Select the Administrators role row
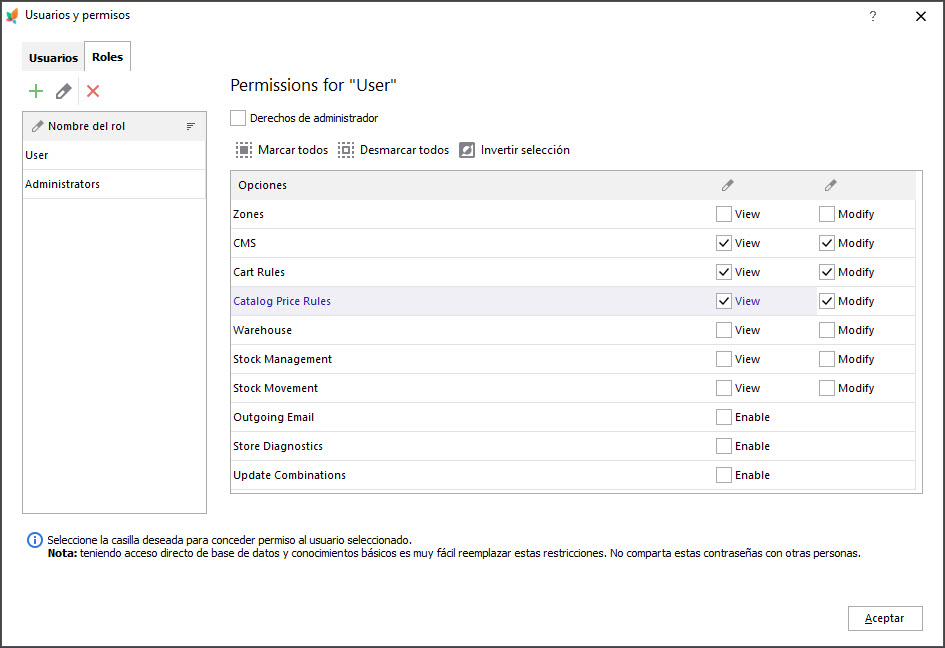The height and width of the screenshot is (648, 945). (115, 184)
